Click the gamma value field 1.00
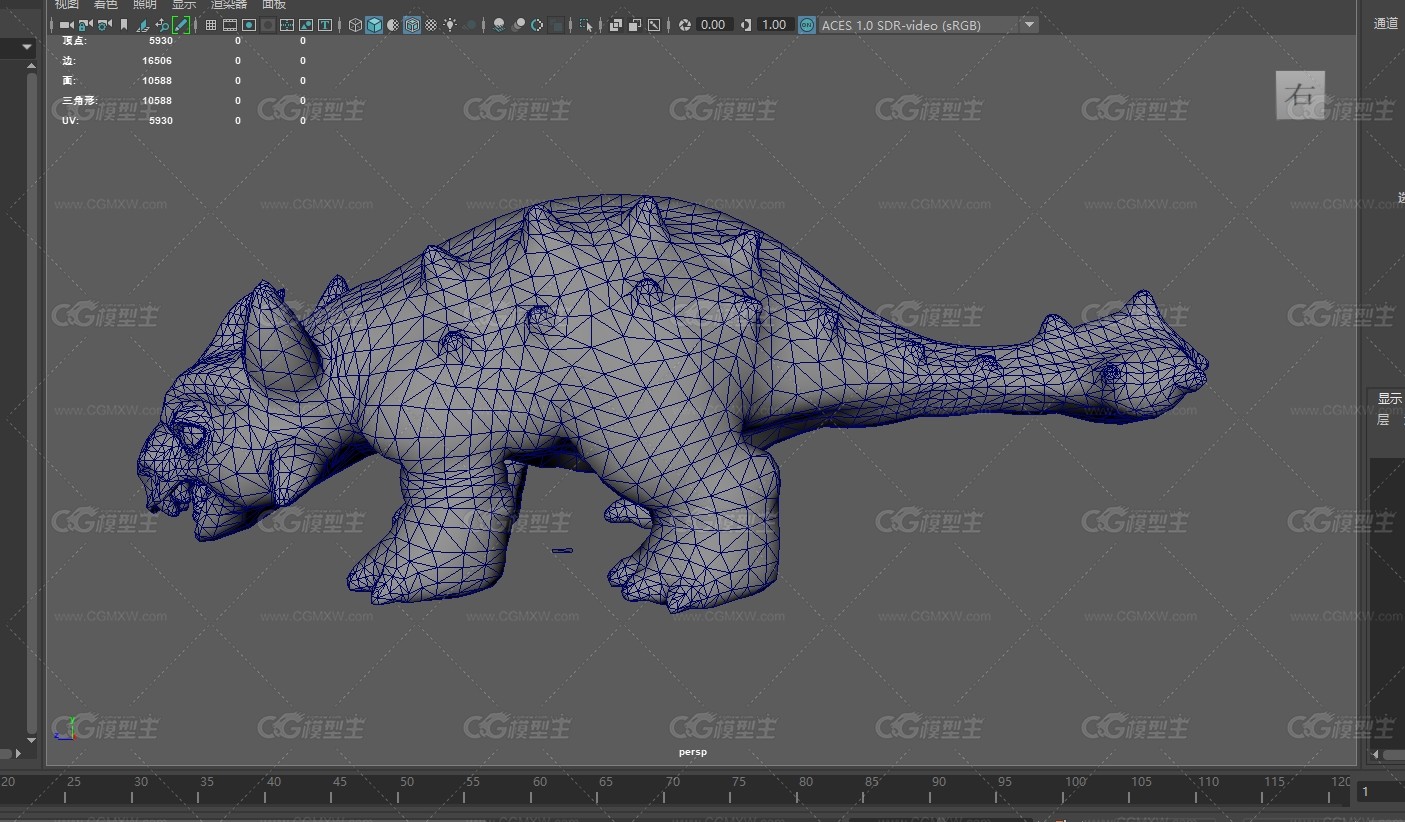The width and height of the screenshot is (1405, 822). point(774,25)
